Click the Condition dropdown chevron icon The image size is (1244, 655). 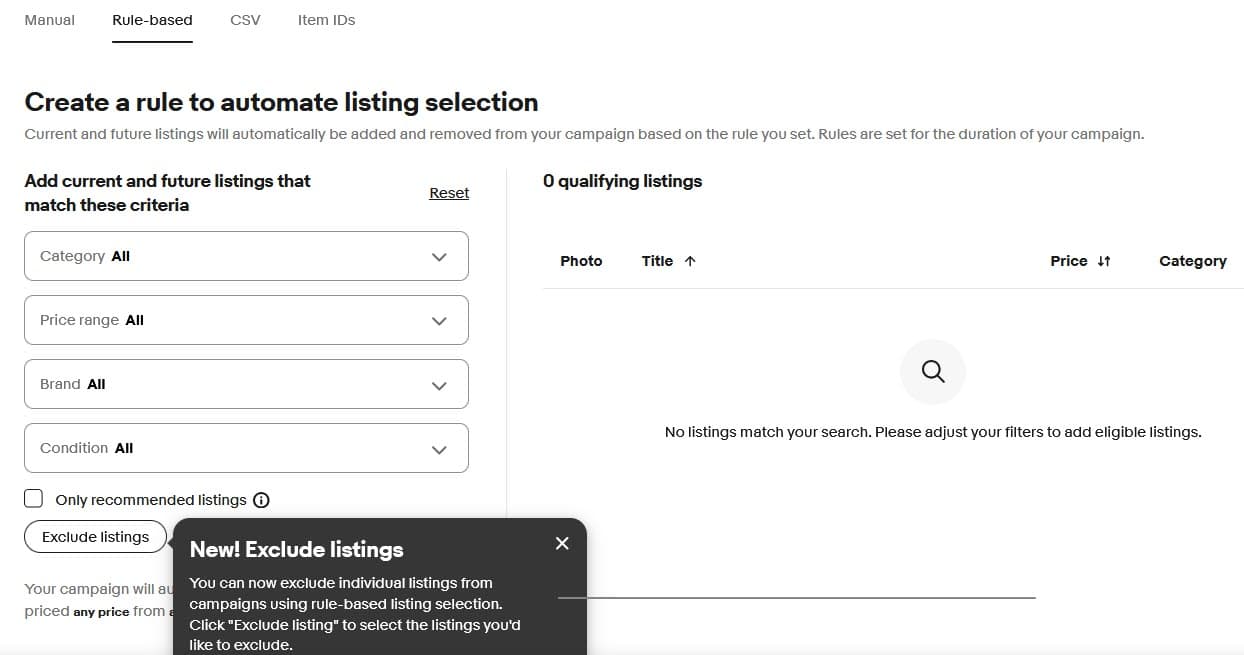click(x=439, y=449)
